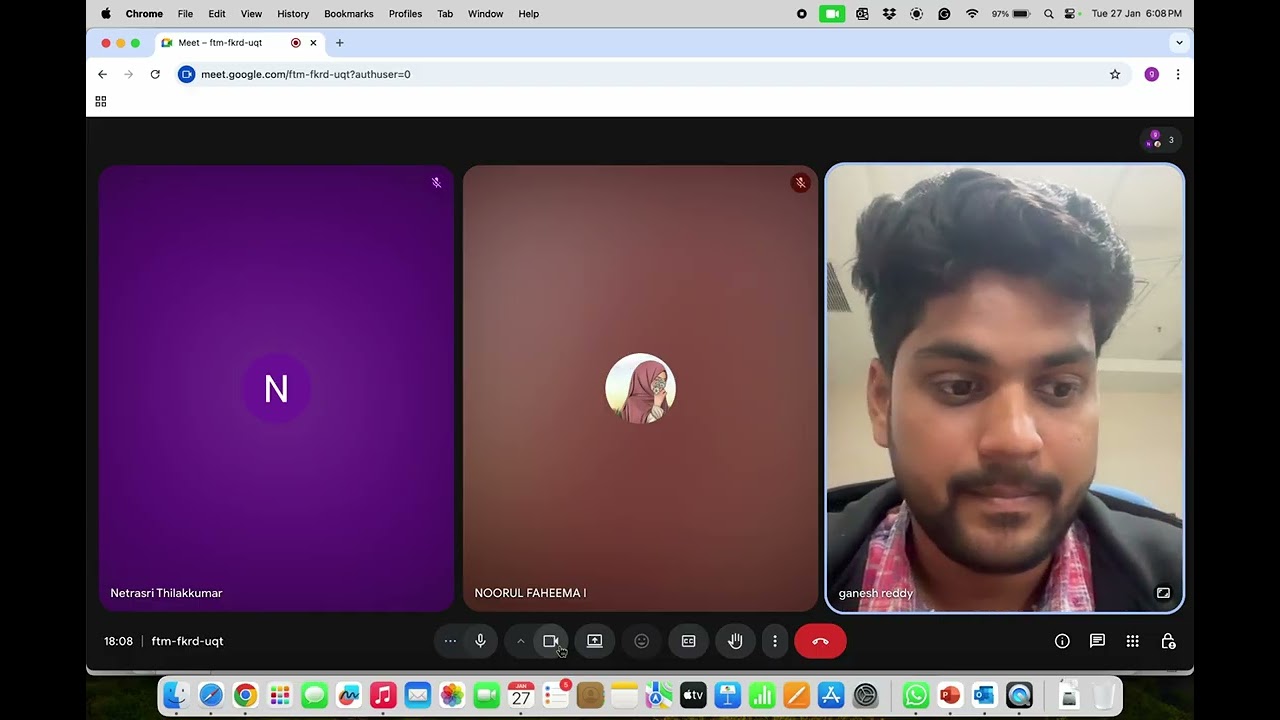The height and width of the screenshot is (720, 1280).
Task: Open Photos app in the Dock
Action: tap(452, 695)
